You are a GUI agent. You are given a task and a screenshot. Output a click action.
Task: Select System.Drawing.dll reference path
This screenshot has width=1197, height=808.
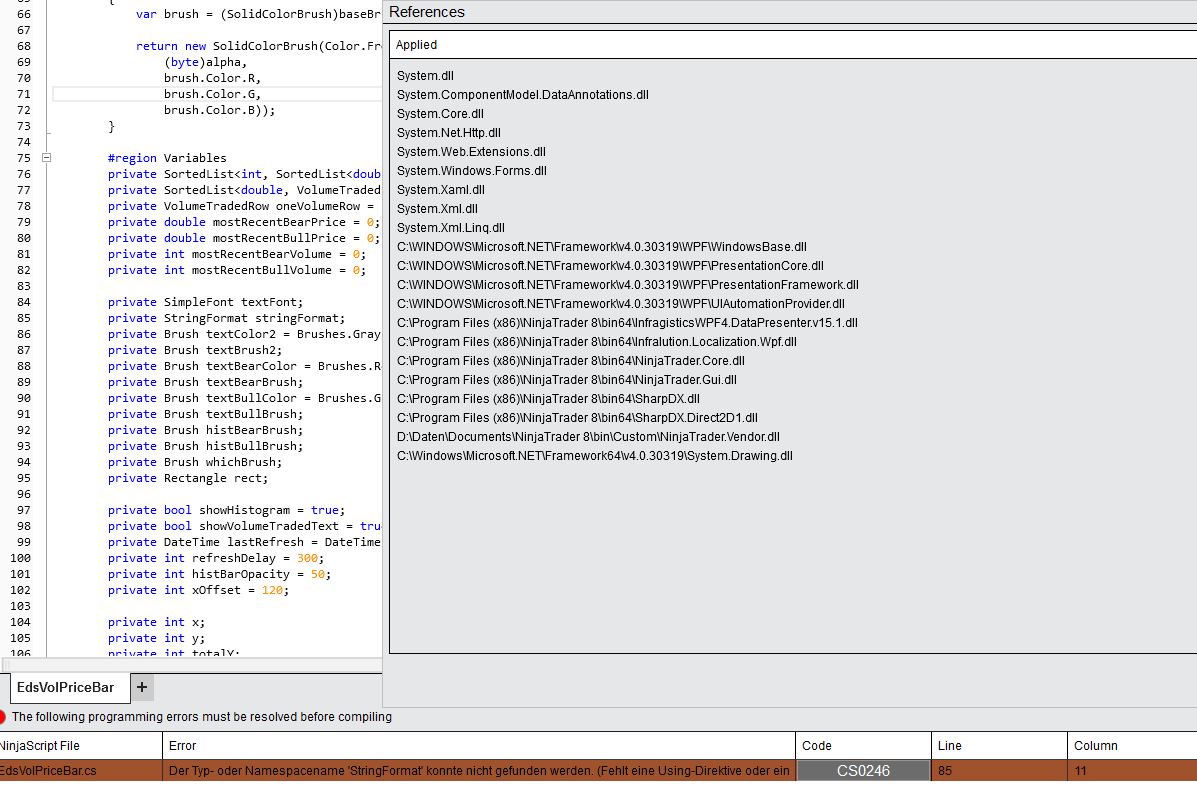595,456
